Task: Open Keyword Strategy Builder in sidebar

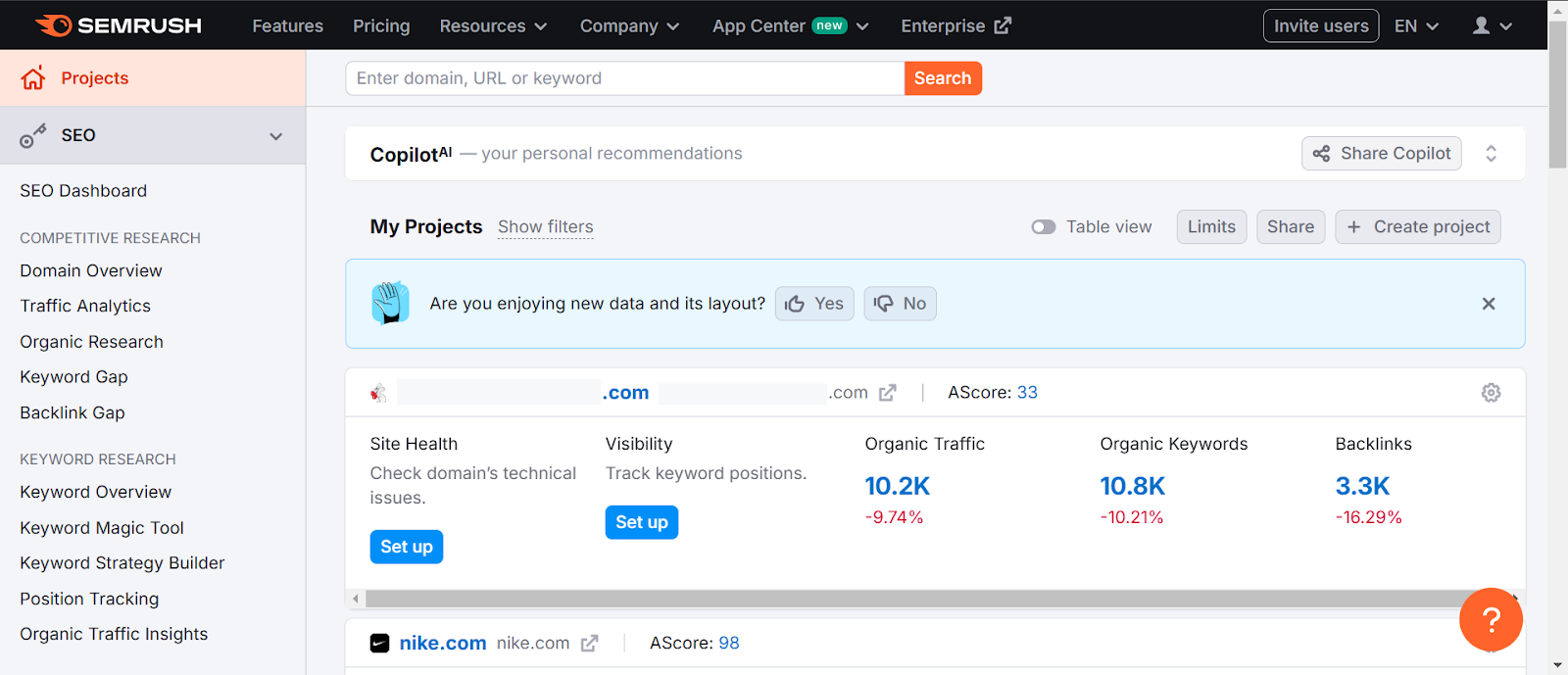Action: click(122, 563)
